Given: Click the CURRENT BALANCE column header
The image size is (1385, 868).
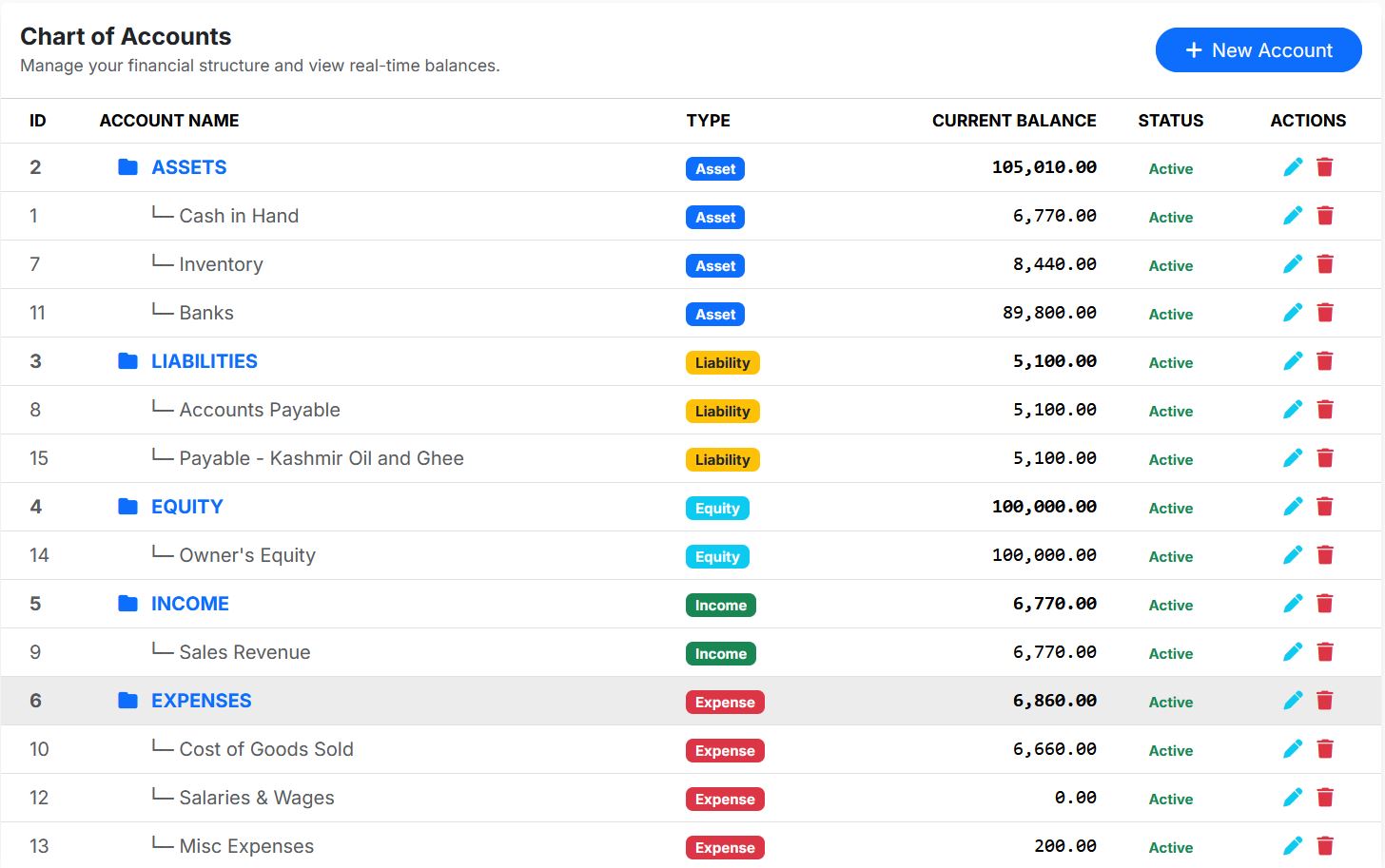Looking at the screenshot, I should click(1014, 121).
